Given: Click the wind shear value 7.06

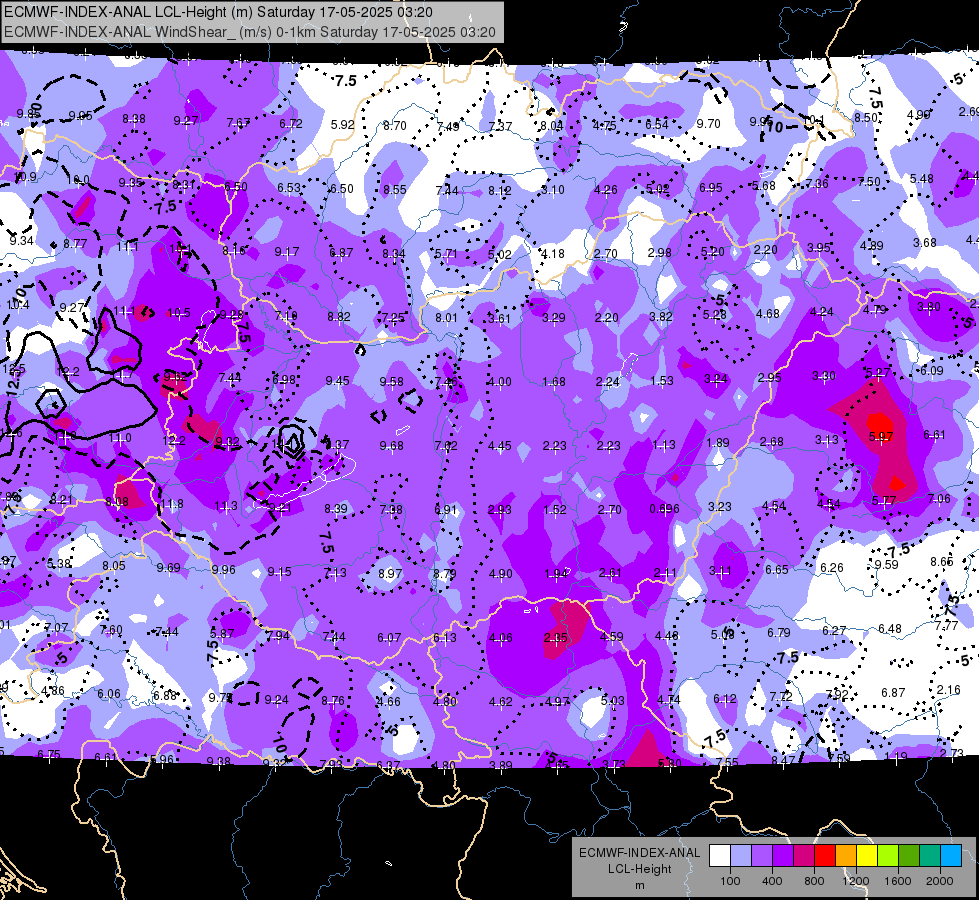Looking at the screenshot, I should (939, 498).
